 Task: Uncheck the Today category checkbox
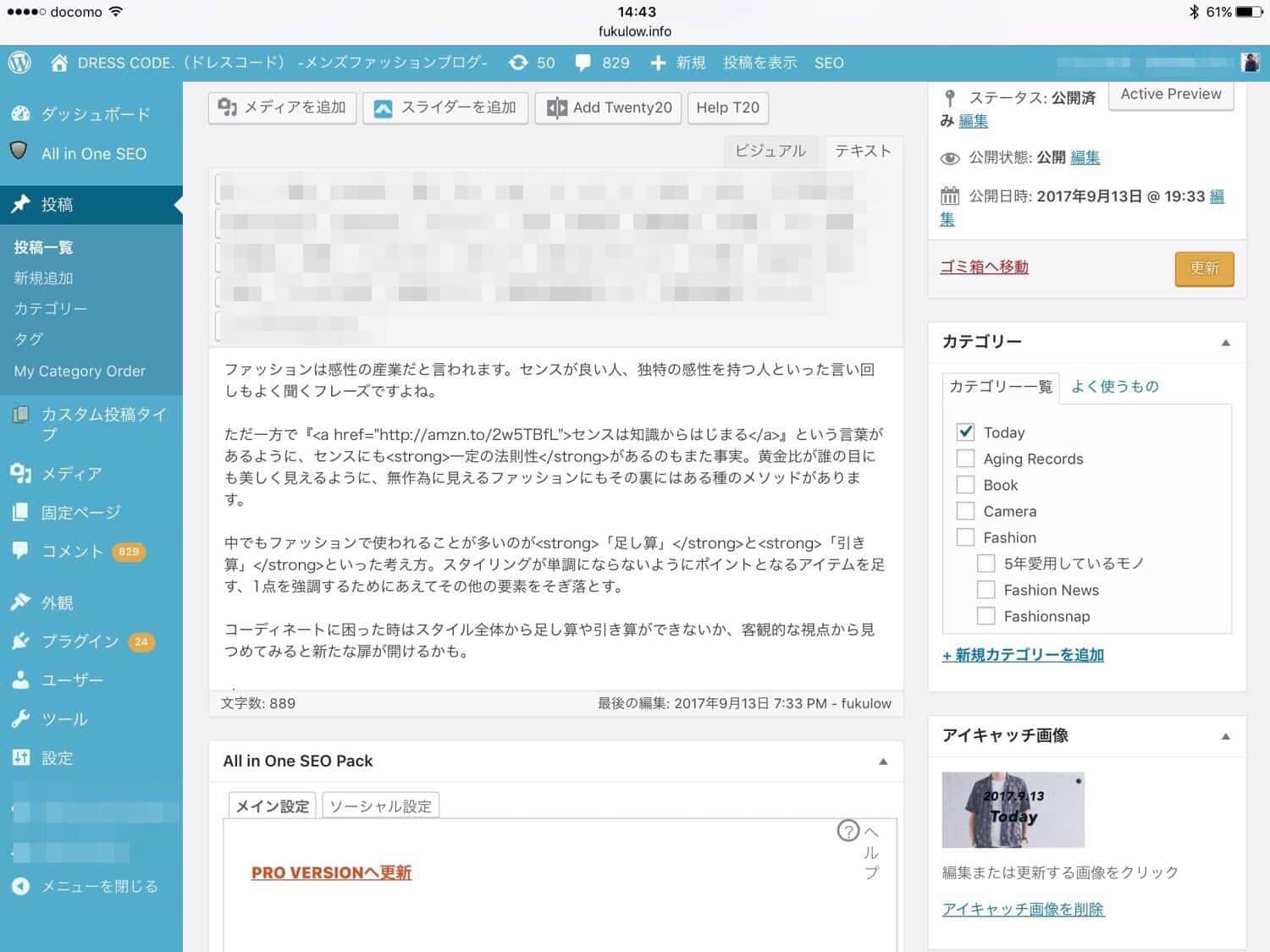coord(965,432)
